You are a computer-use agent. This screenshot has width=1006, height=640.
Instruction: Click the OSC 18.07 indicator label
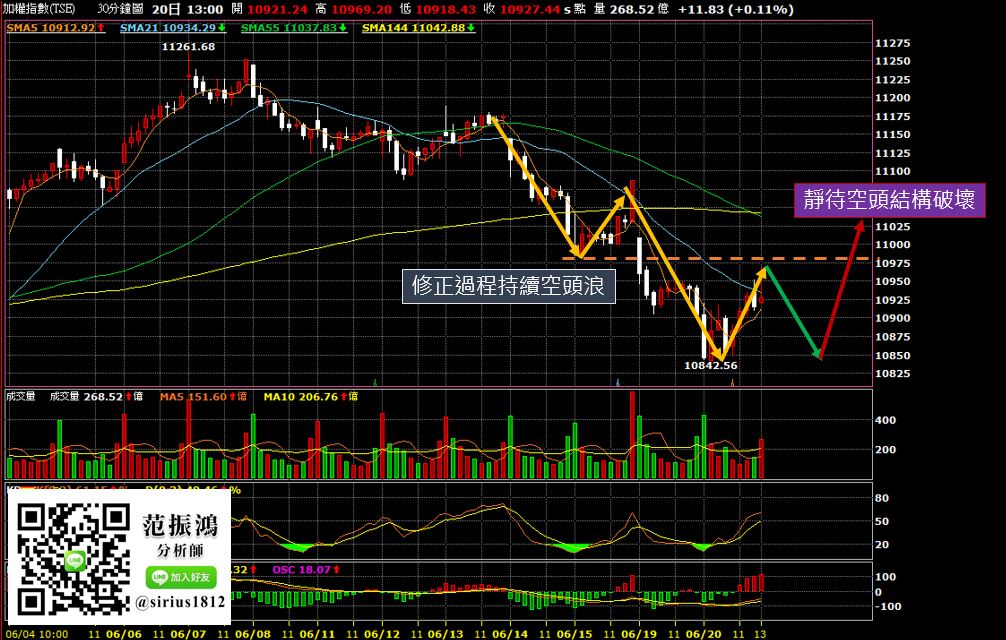(306, 569)
